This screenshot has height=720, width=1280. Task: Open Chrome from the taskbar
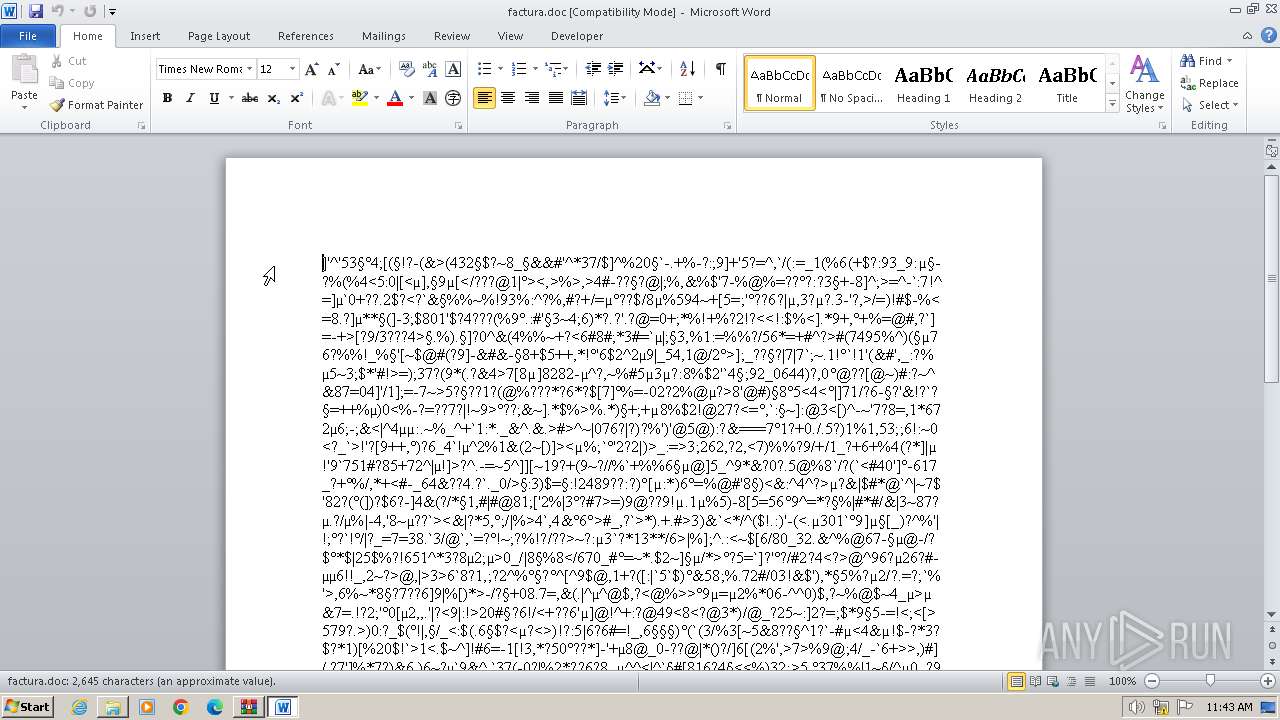pos(181,707)
